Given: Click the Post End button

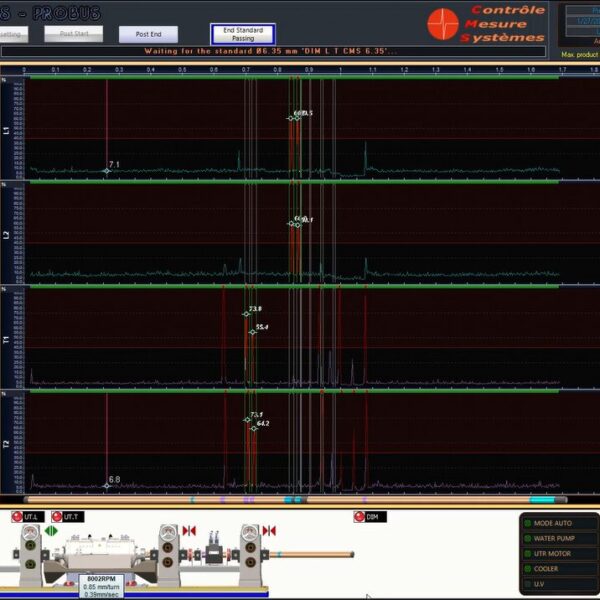Looking at the screenshot, I should (x=148, y=34).
